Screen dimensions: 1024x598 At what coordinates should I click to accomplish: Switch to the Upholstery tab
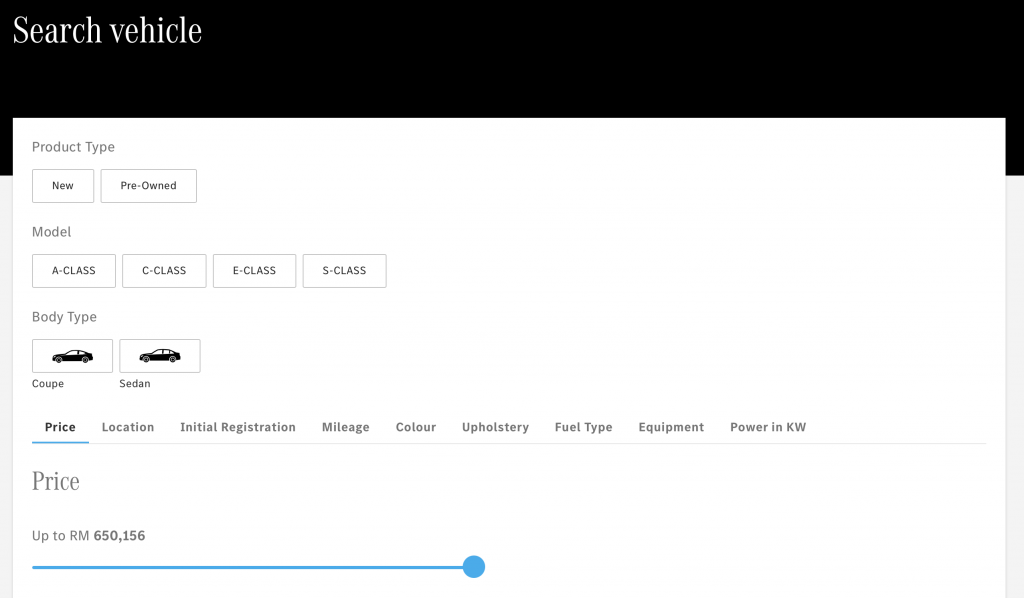click(x=495, y=427)
